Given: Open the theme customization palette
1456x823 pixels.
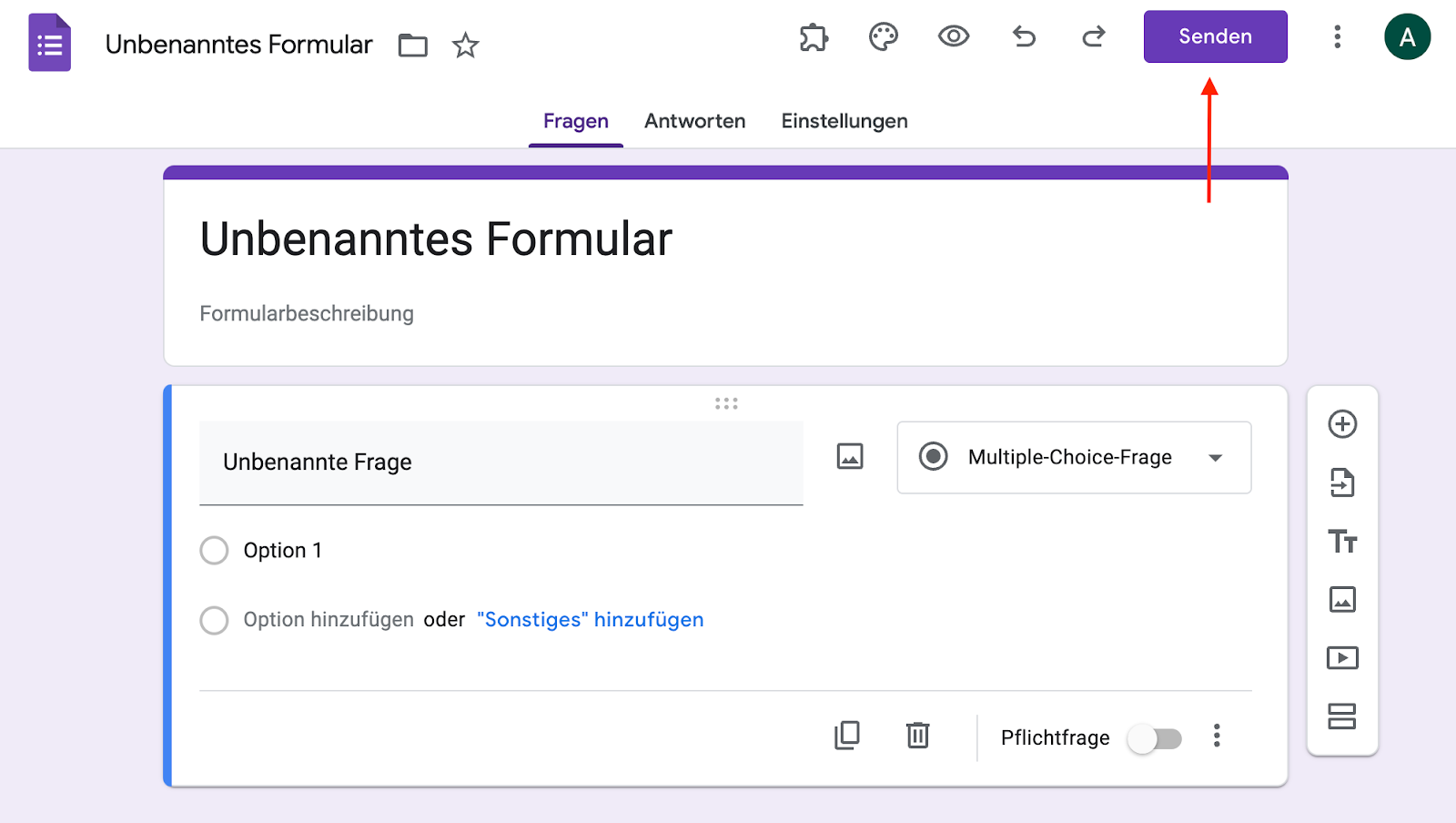Looking at the screenshot, I should (883, 37).
